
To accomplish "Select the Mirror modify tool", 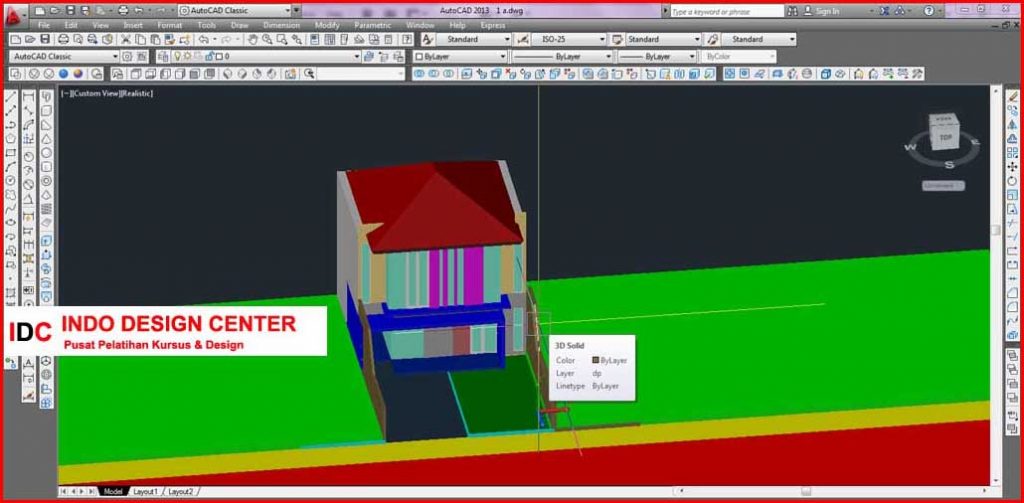I will coord(1012,124).
